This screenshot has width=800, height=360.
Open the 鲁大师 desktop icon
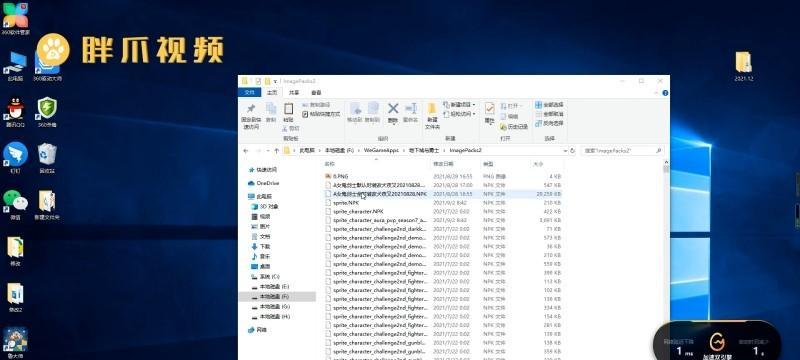tap(15, 343)
